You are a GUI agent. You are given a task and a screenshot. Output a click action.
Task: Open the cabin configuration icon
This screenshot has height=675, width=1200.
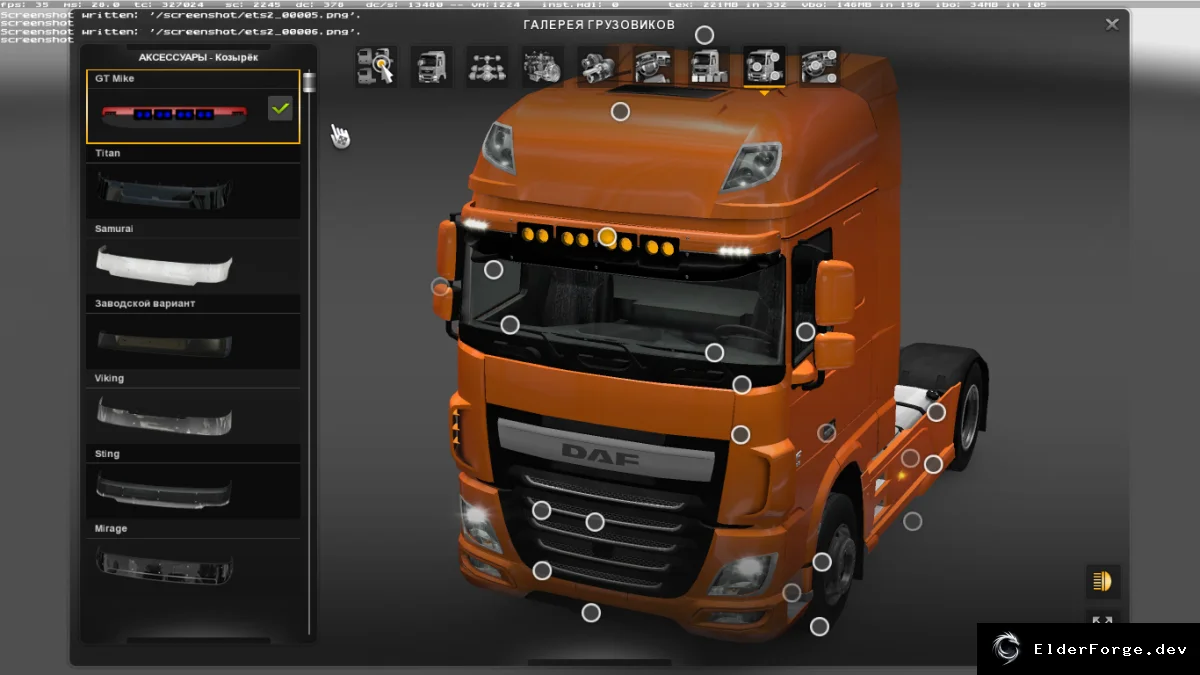pos(431,66)
